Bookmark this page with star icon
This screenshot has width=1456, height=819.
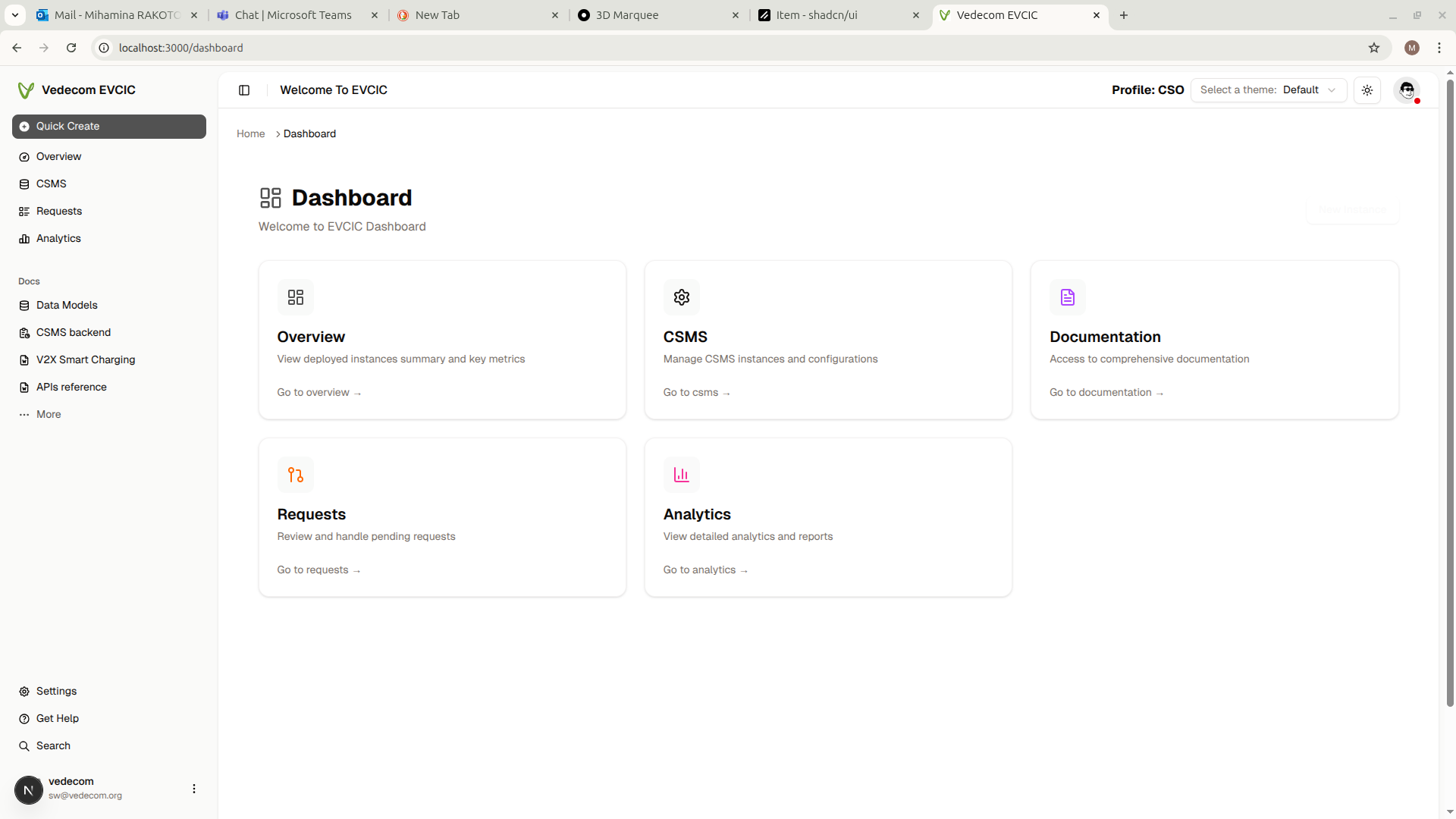1374,48
